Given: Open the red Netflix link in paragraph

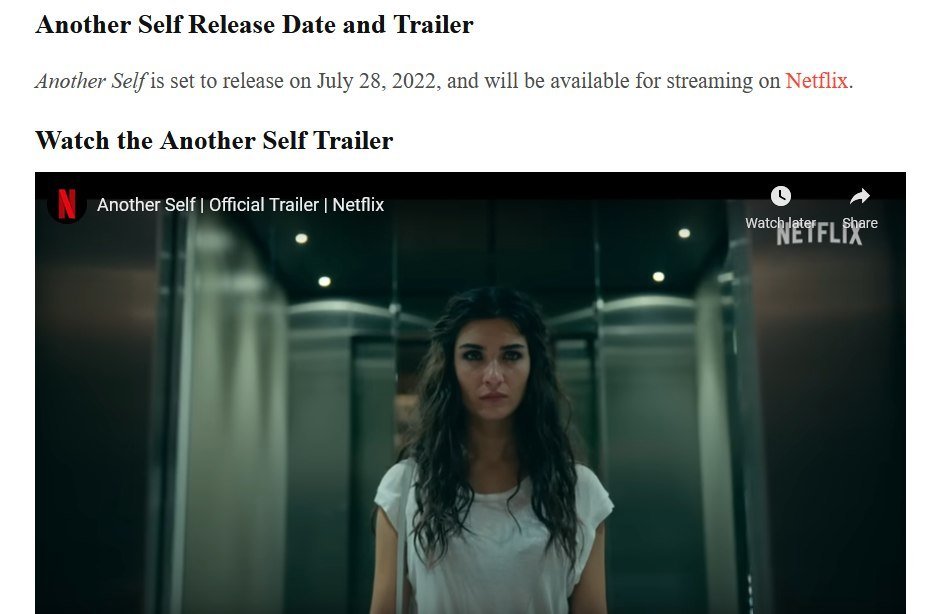Looking at the screenshot, I should click(816, 81).
